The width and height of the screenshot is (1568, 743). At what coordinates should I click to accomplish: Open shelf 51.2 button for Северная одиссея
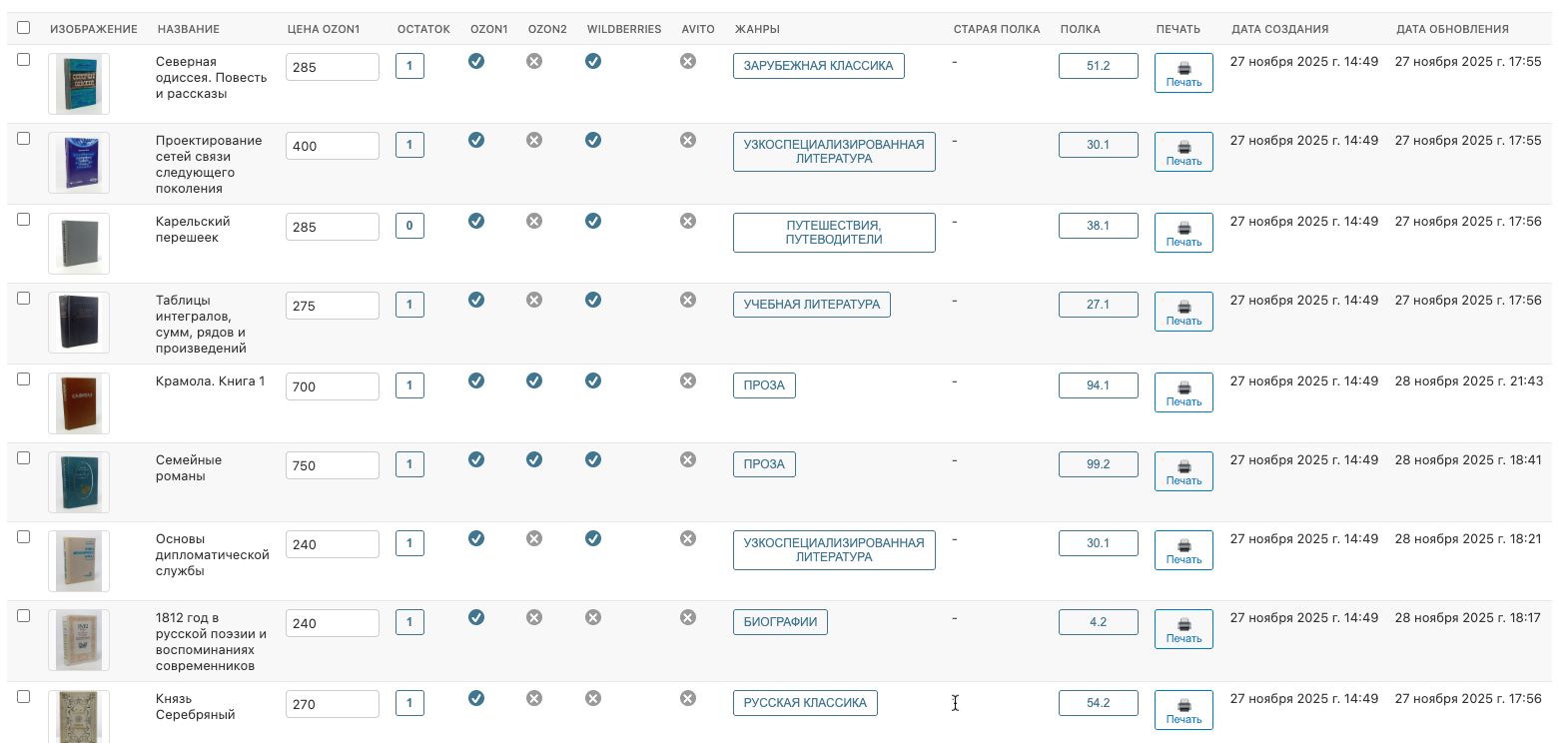[x=1098, y=66]
